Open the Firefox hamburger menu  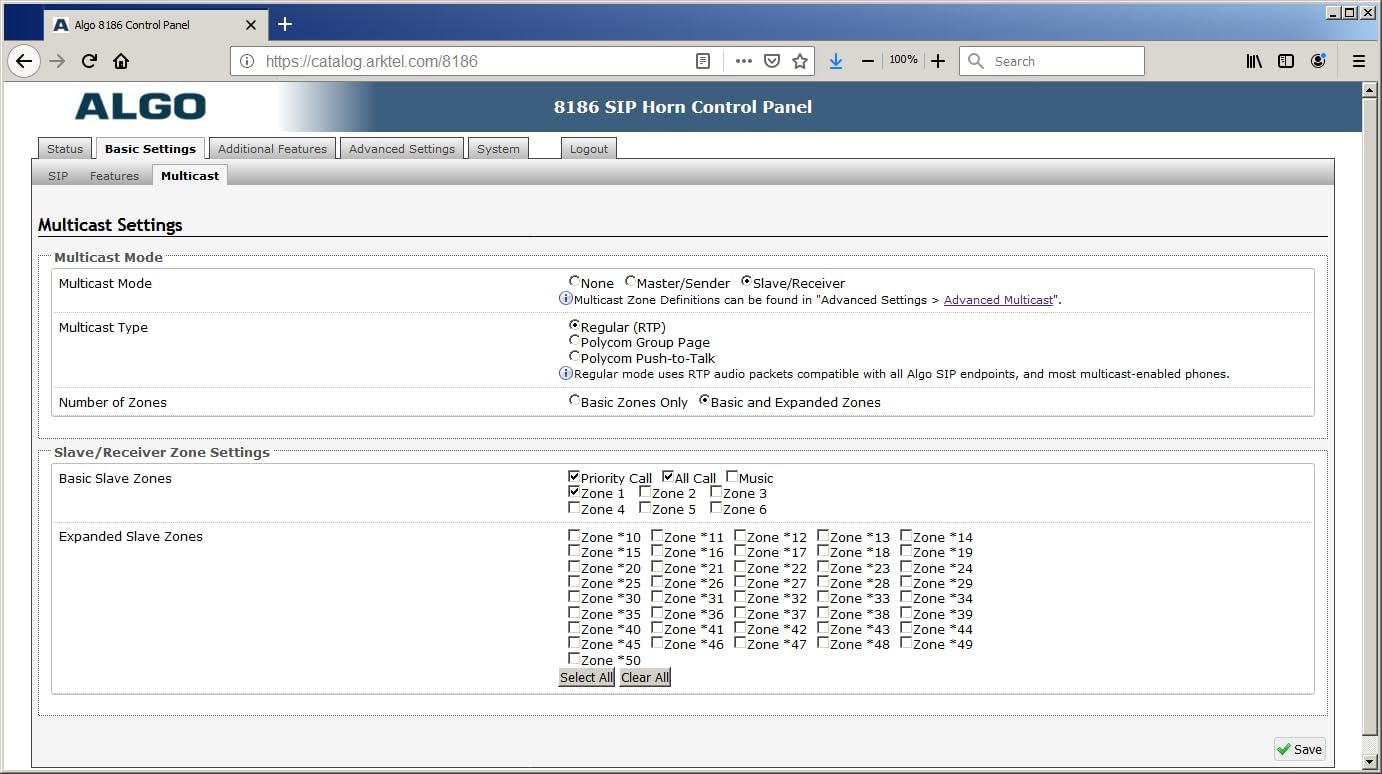(1358, 61)
